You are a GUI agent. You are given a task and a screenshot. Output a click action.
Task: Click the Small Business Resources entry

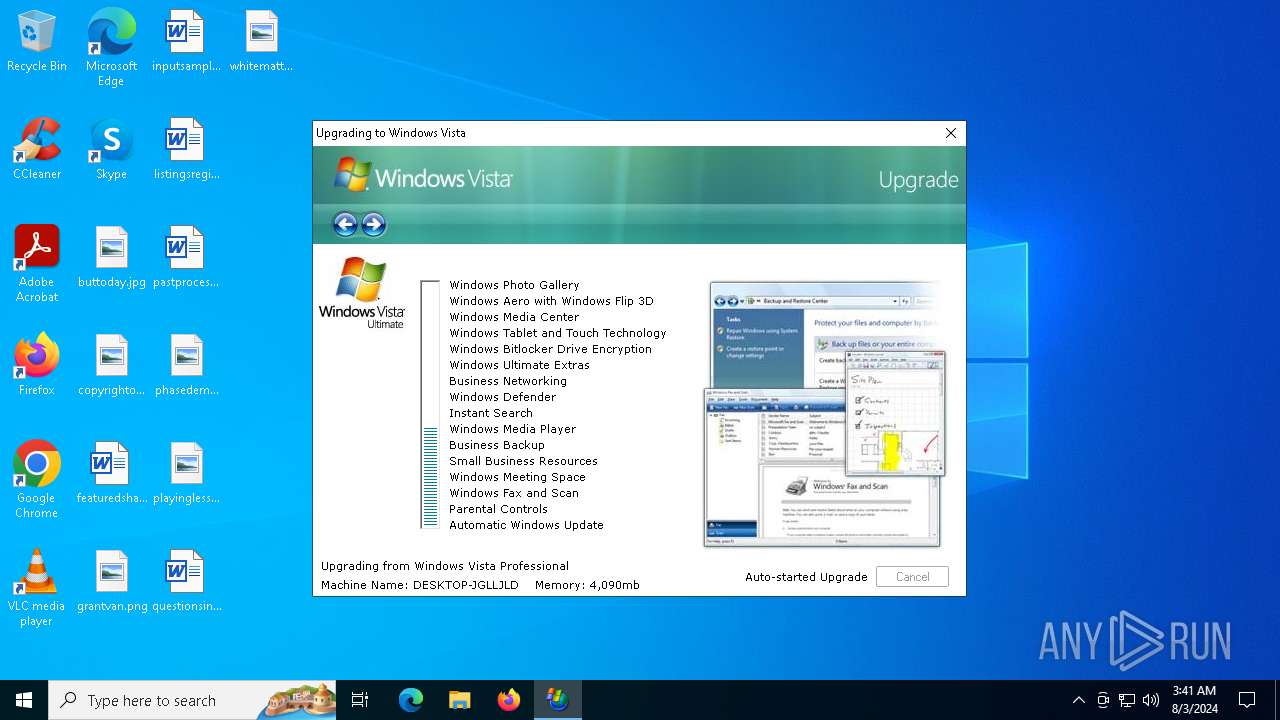point(523,461)
